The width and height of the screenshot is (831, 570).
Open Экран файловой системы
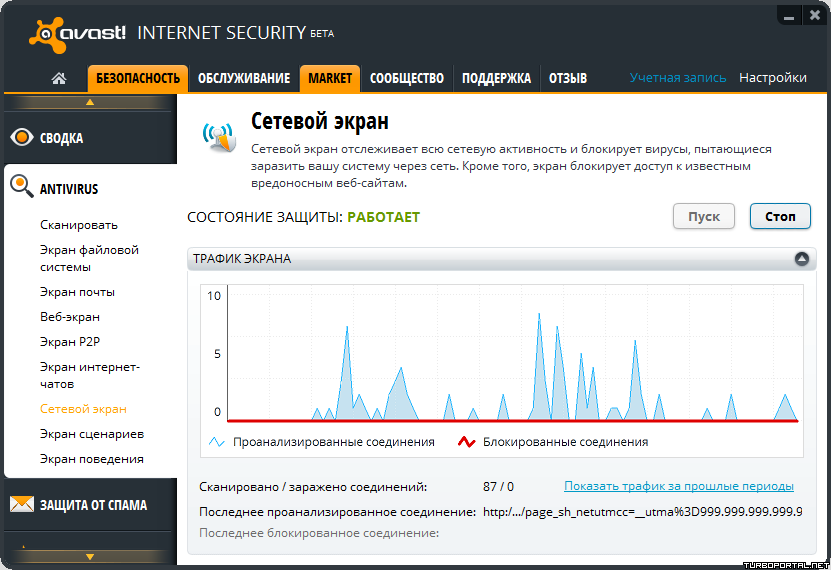[x=90, y=259]
